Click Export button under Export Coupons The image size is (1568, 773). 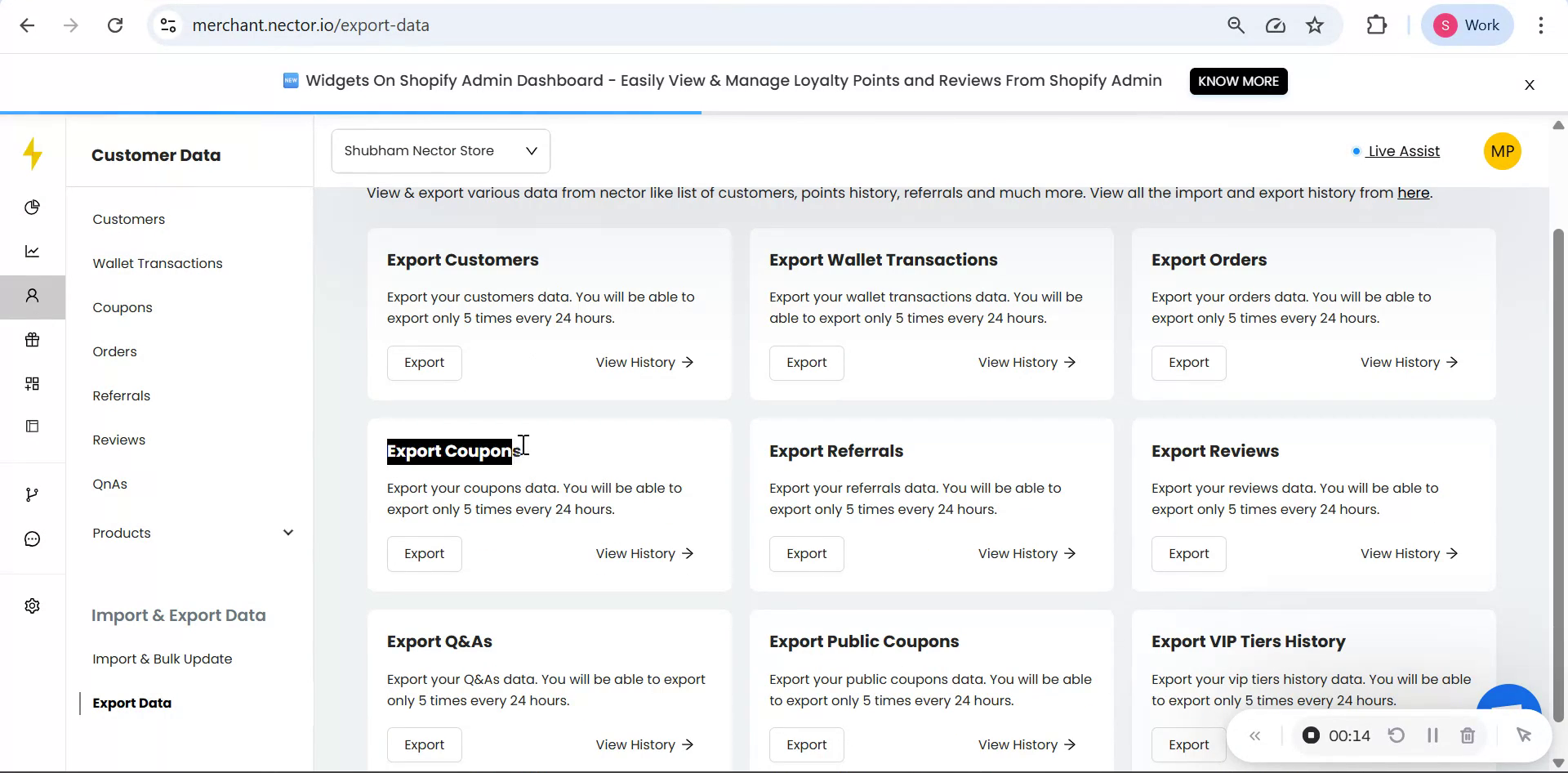424,554
